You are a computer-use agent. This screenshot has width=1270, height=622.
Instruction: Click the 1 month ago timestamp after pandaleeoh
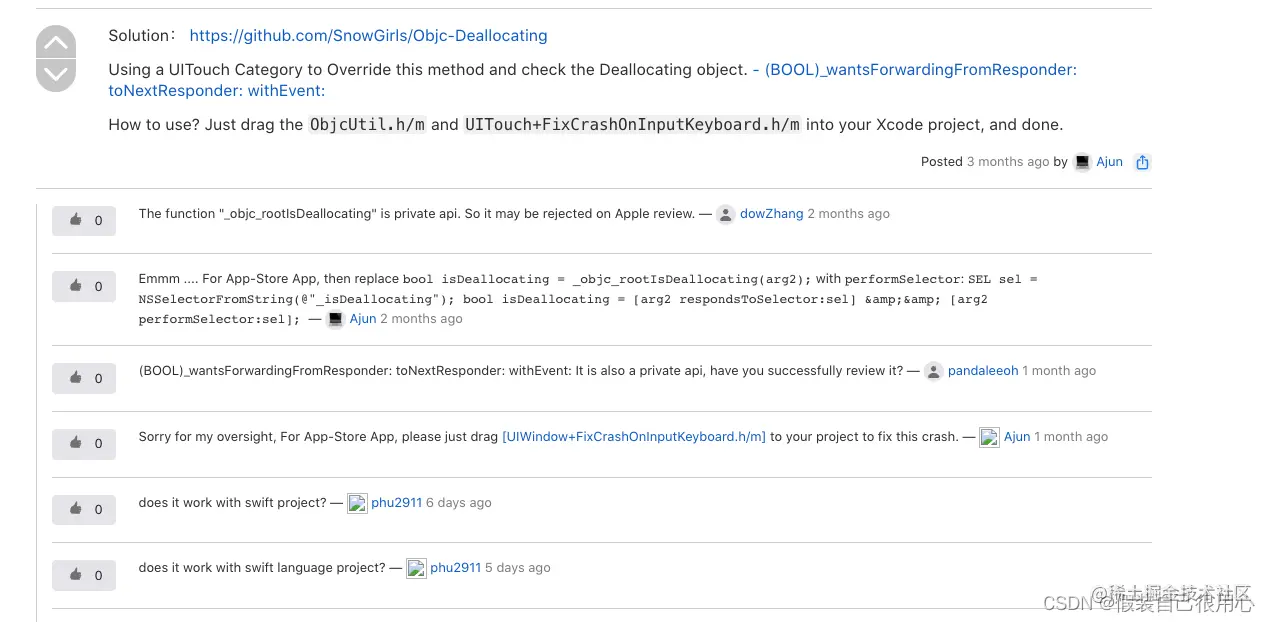click(x=1059, y=371)
